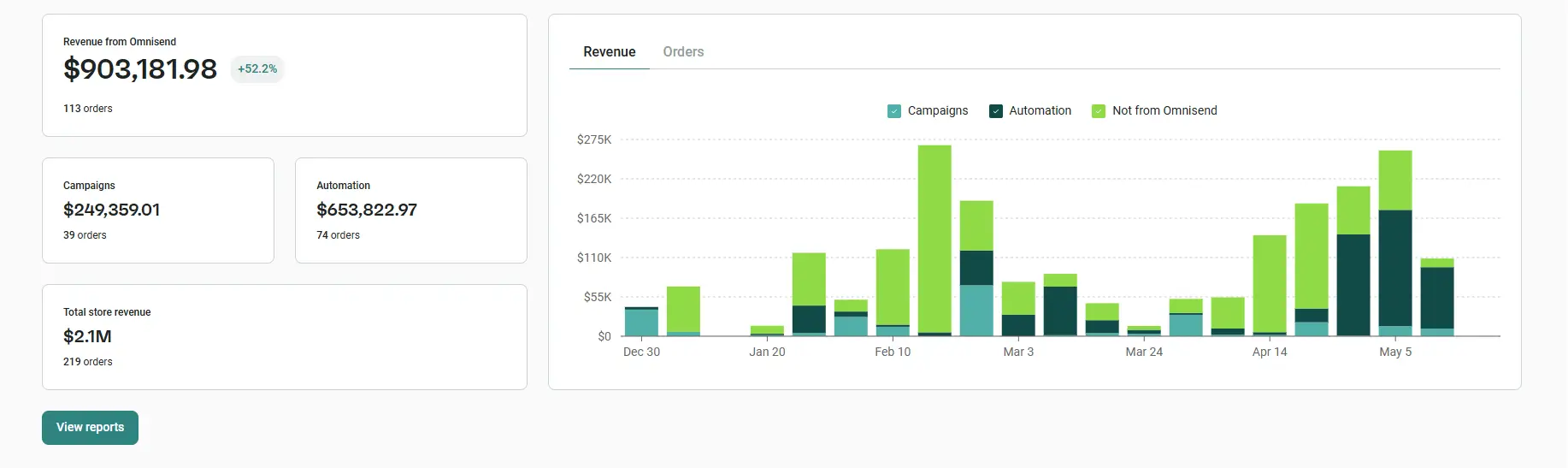Click the Feb 10 axis label
This screenshot has width=1568, height=468.
tap(893, 352)
